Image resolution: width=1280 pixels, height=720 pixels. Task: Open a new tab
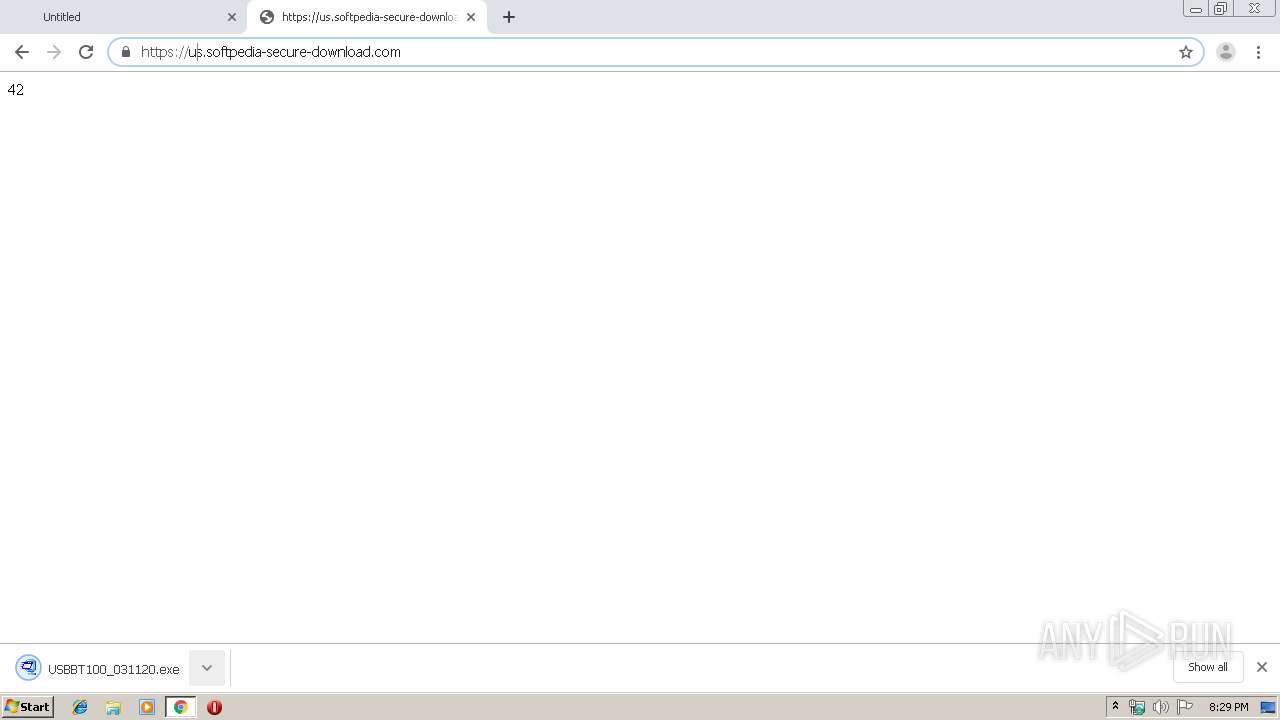(x=509, y=17)
